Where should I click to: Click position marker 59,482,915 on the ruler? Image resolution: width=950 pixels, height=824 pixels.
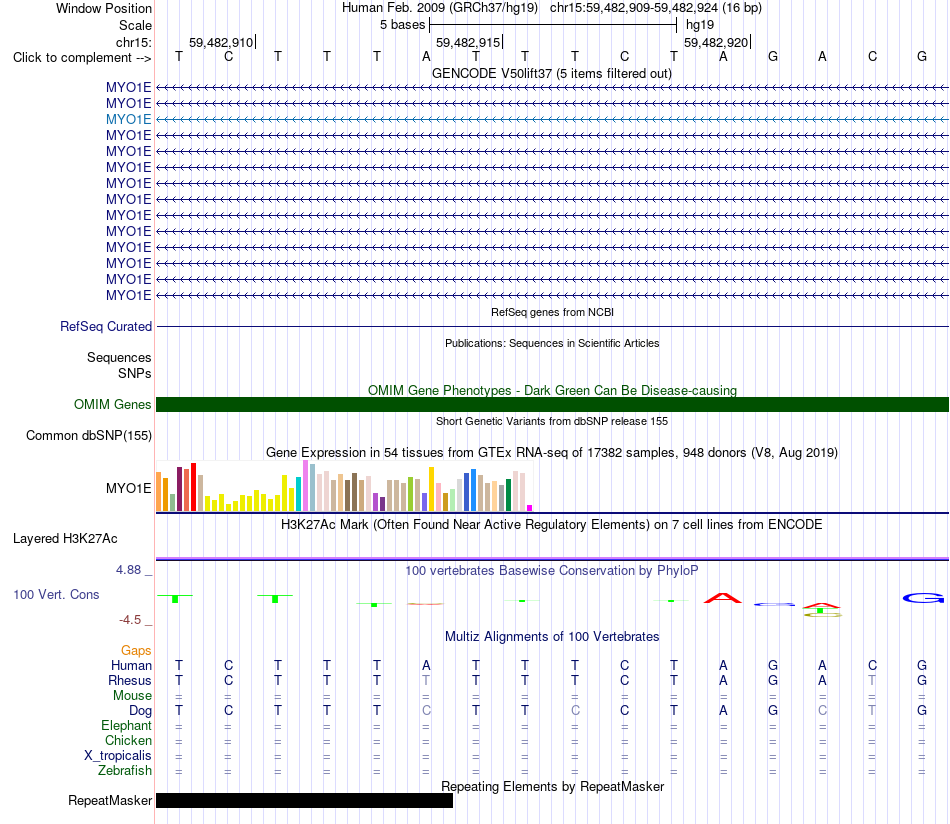pos(468,42)
